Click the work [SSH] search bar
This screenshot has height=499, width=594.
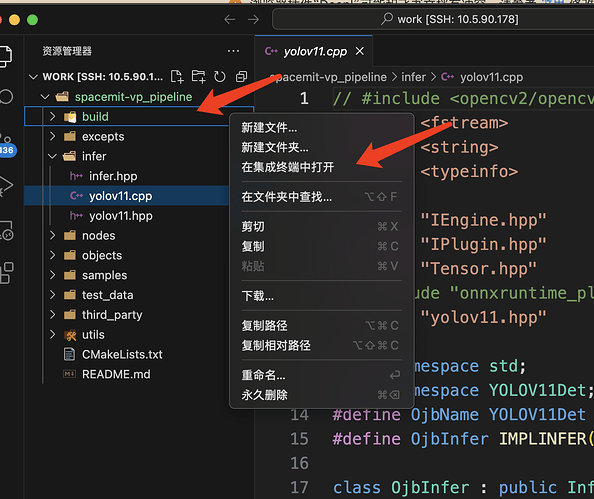coord(433,19)
